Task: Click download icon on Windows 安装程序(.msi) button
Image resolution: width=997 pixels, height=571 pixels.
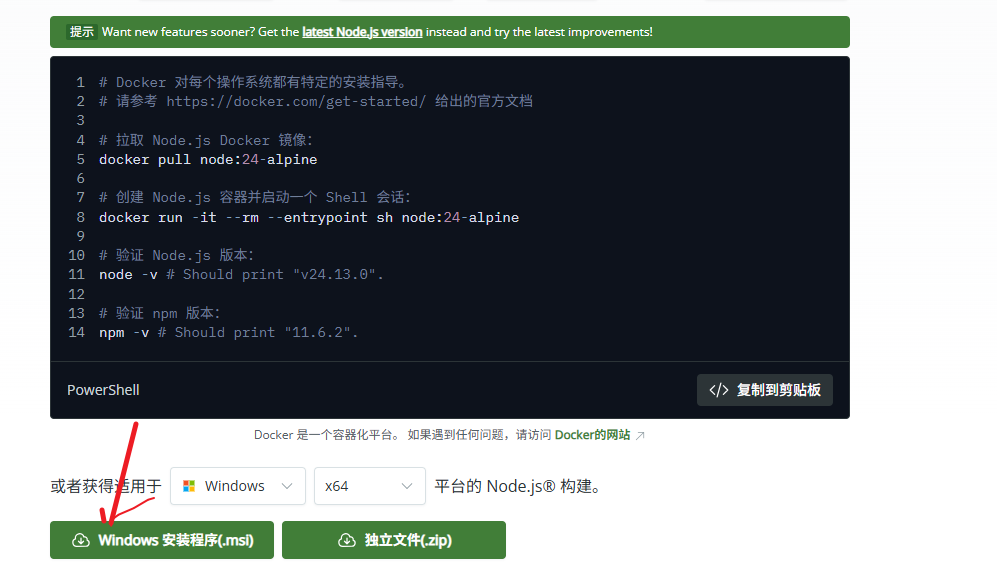Action: click(81, 540)
